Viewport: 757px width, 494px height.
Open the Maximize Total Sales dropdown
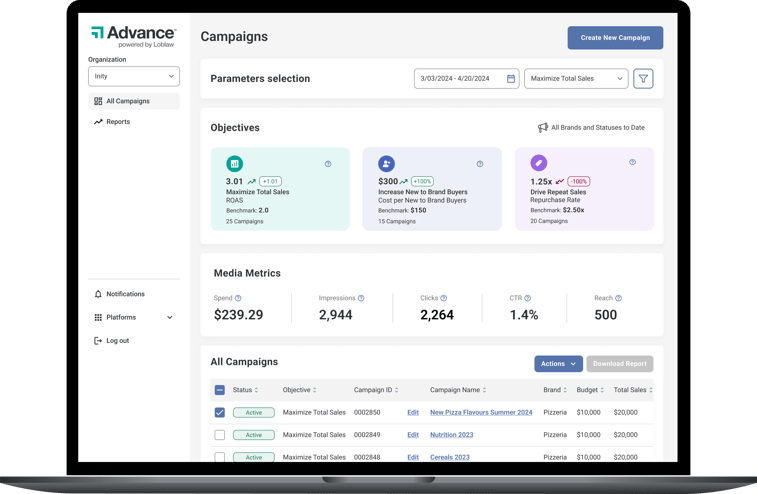pos(576,79)
